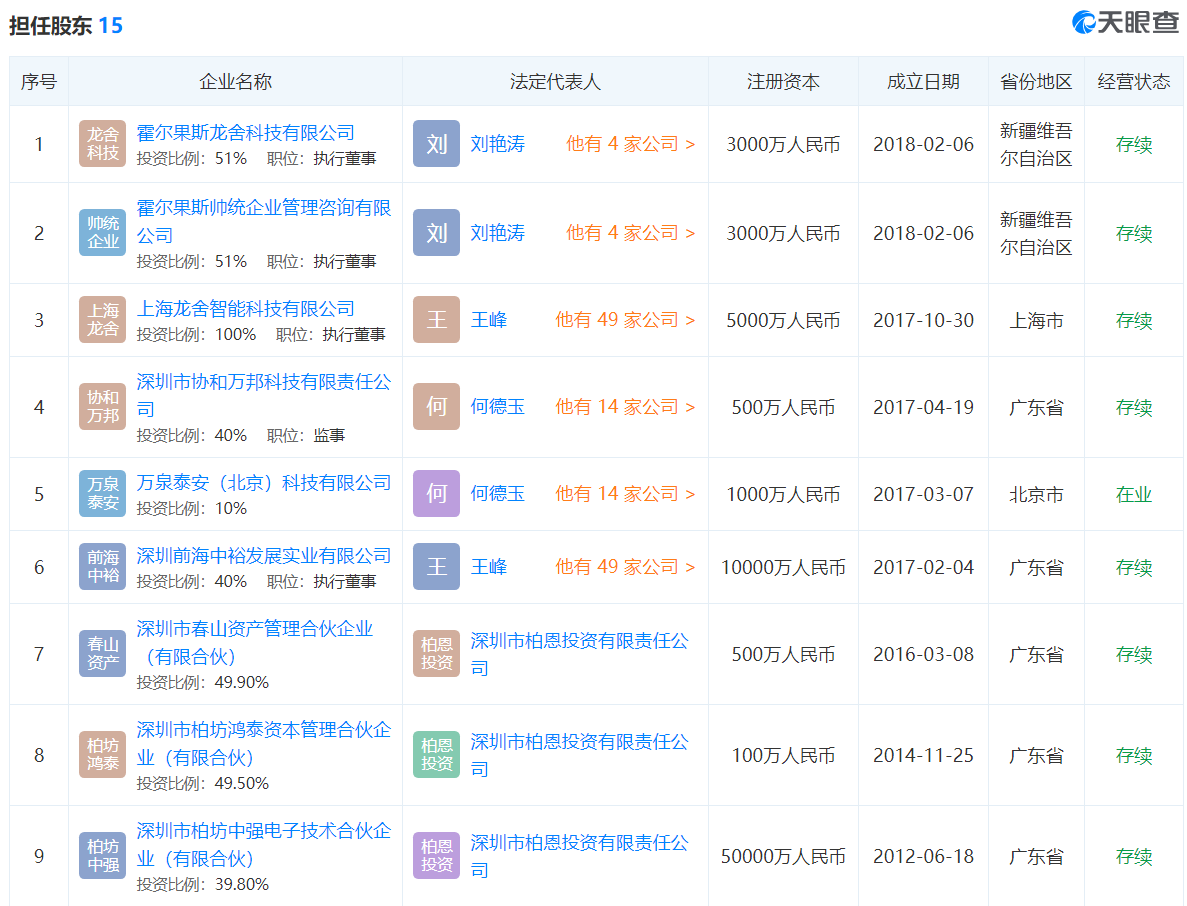Viewport: 1187px width, 906px height.
Task: Expand 他有 14 家公司 in row 5
Action: tap(624, 494)
